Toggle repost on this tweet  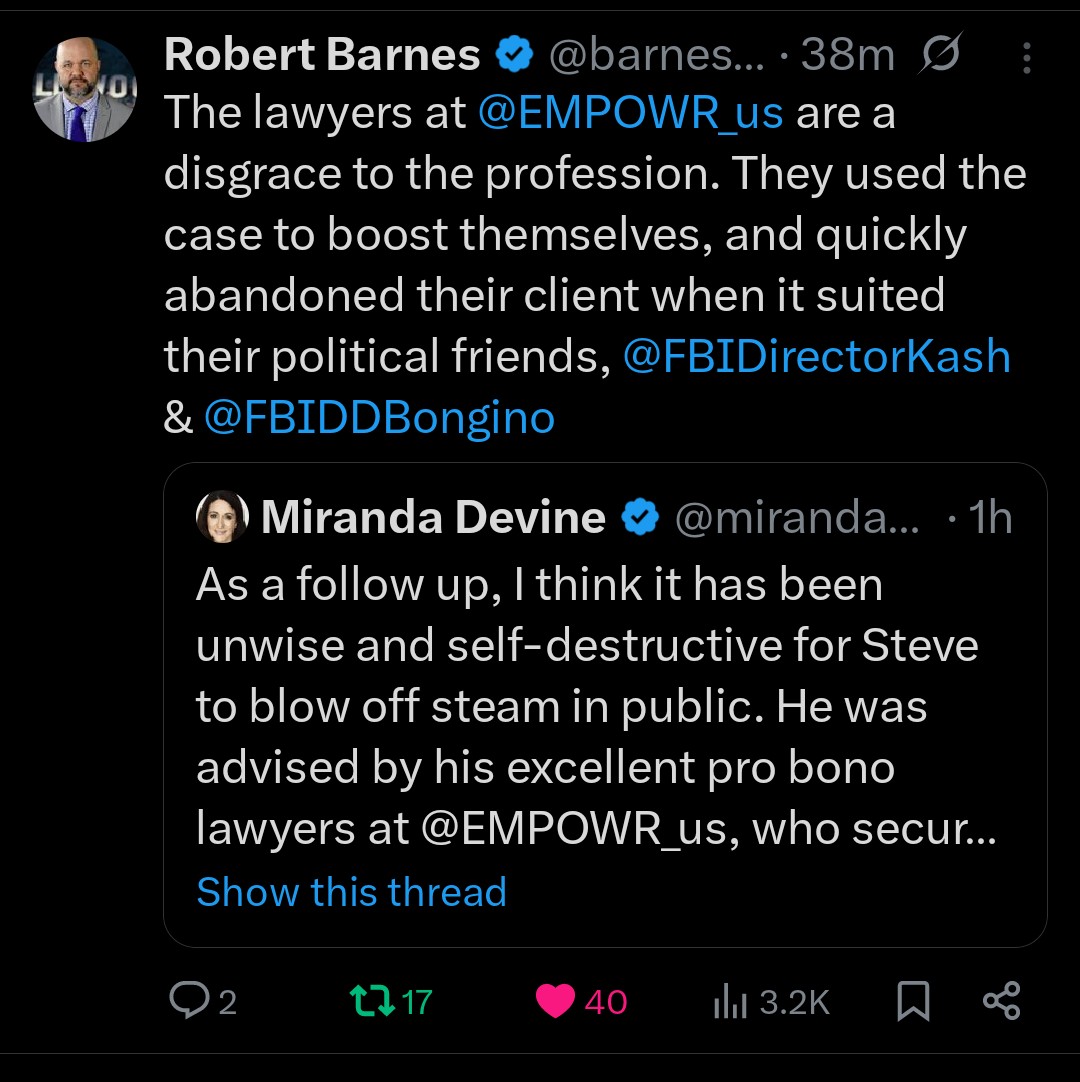tap(372, 1001)
